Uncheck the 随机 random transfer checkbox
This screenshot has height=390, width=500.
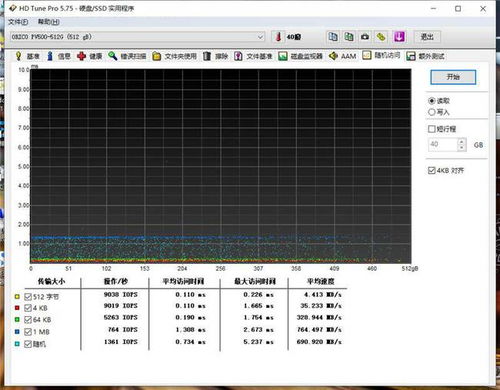(x=28, y=344)
